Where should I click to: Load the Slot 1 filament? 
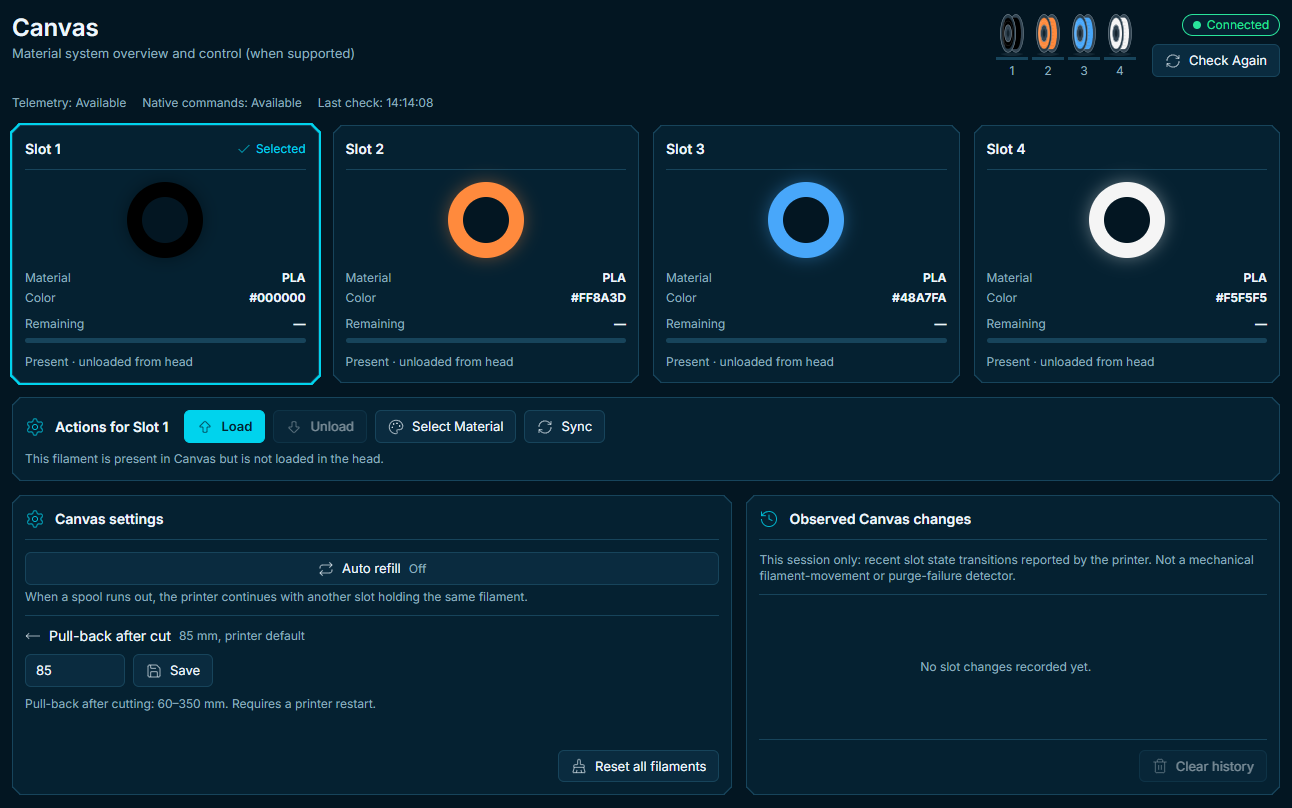point(225,427)
